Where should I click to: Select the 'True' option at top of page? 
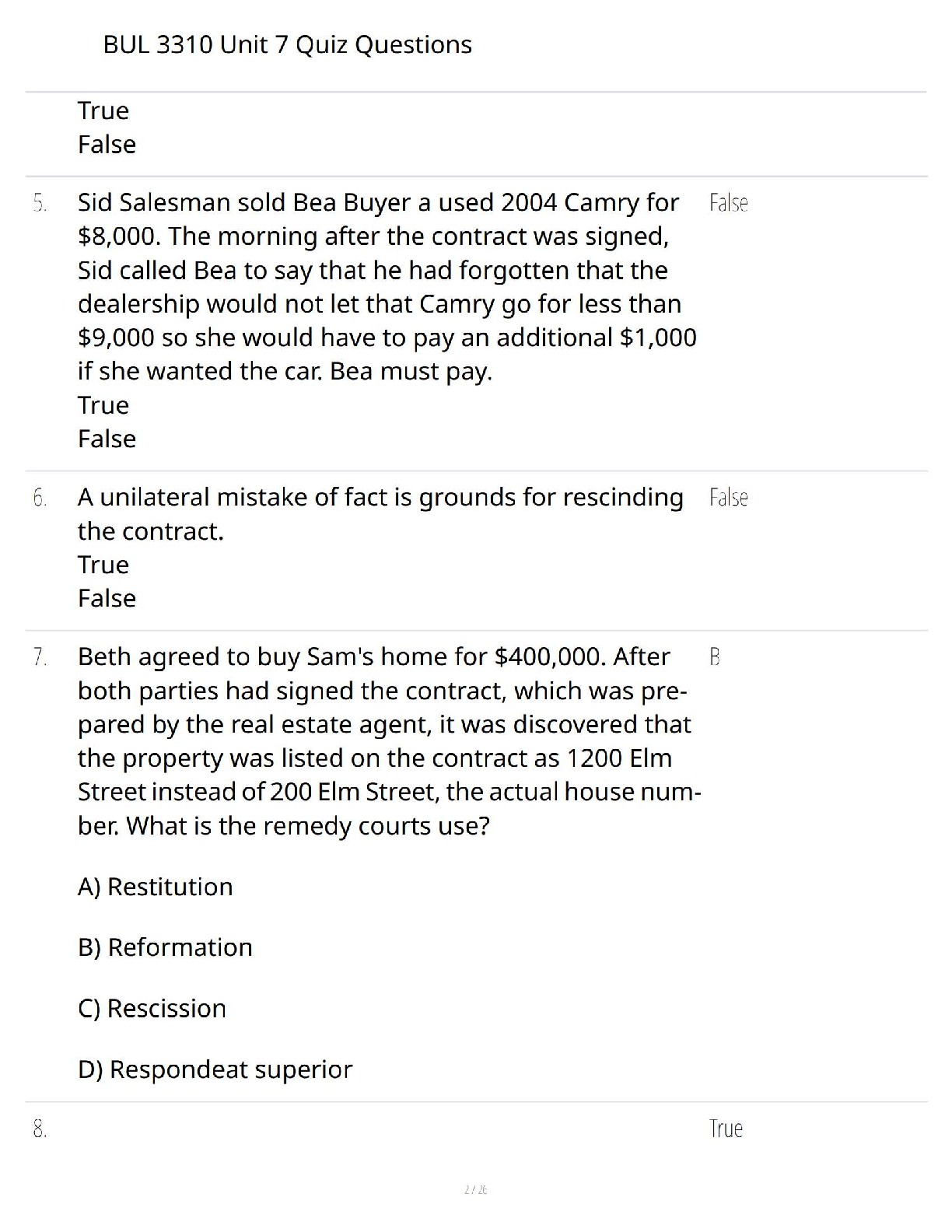[x=103, y=110]
